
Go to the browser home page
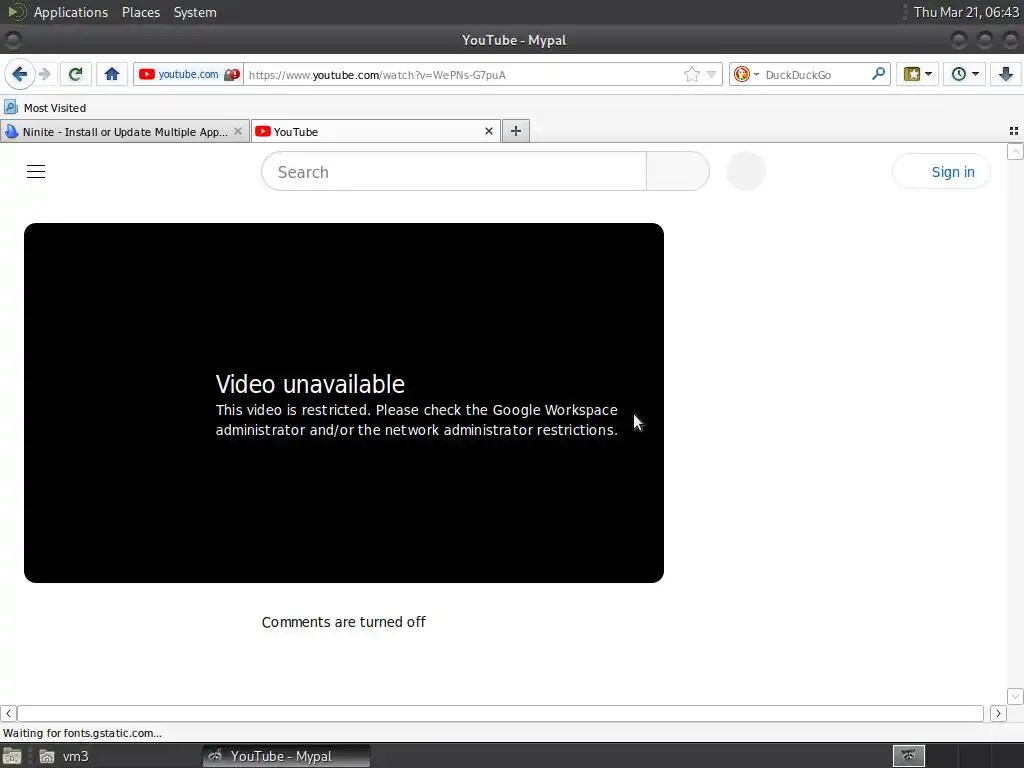(112, 74)
